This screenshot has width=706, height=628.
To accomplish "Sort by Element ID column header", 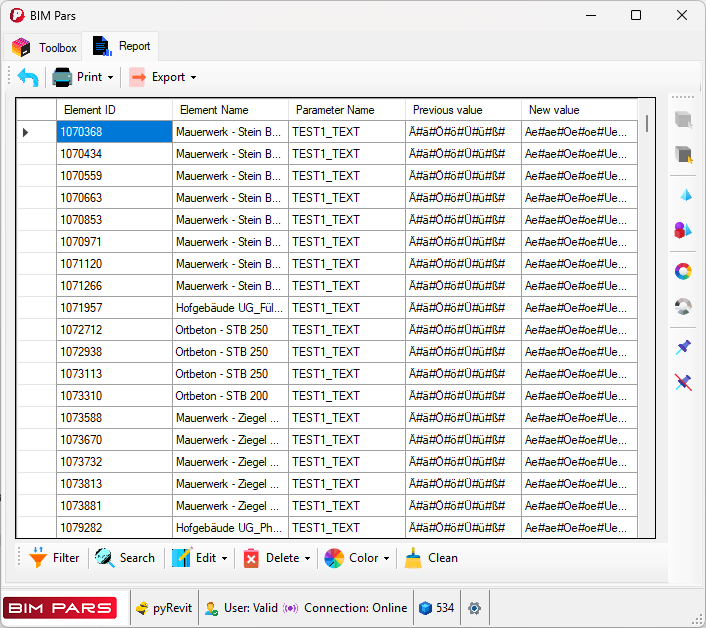I will coord(114,110).
